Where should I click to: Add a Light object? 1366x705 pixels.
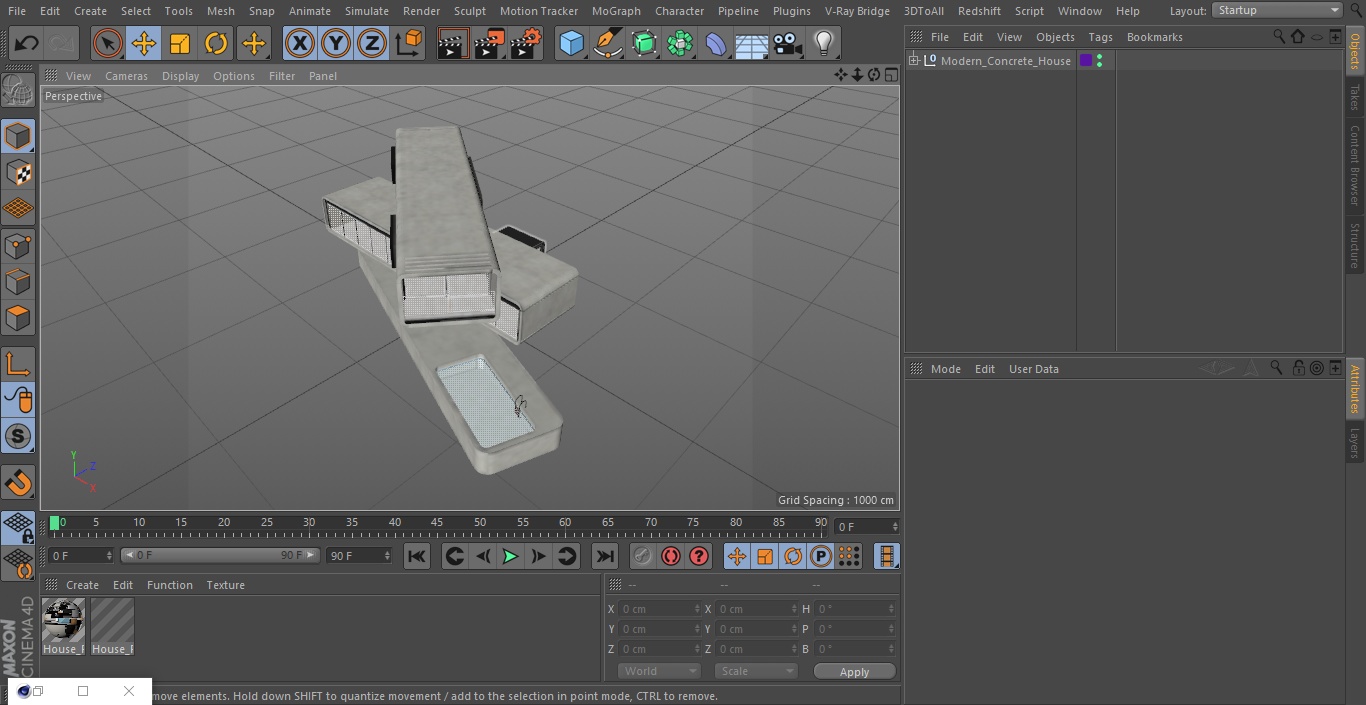click(823, 44)
